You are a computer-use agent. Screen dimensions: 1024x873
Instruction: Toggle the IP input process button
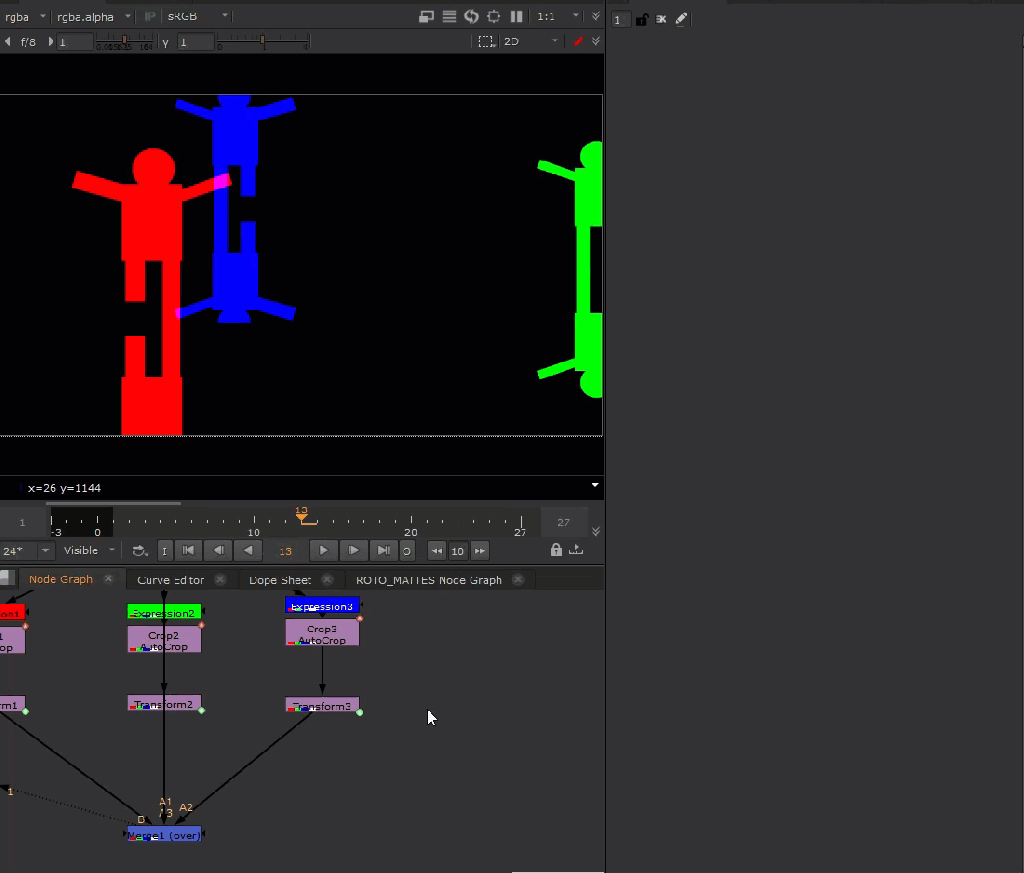(x=152, y=17)
